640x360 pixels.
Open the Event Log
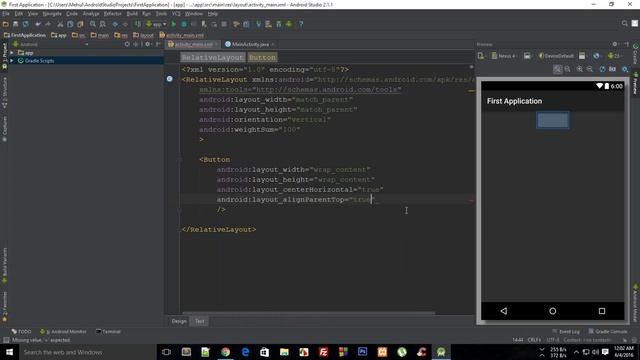click(566, 331)
